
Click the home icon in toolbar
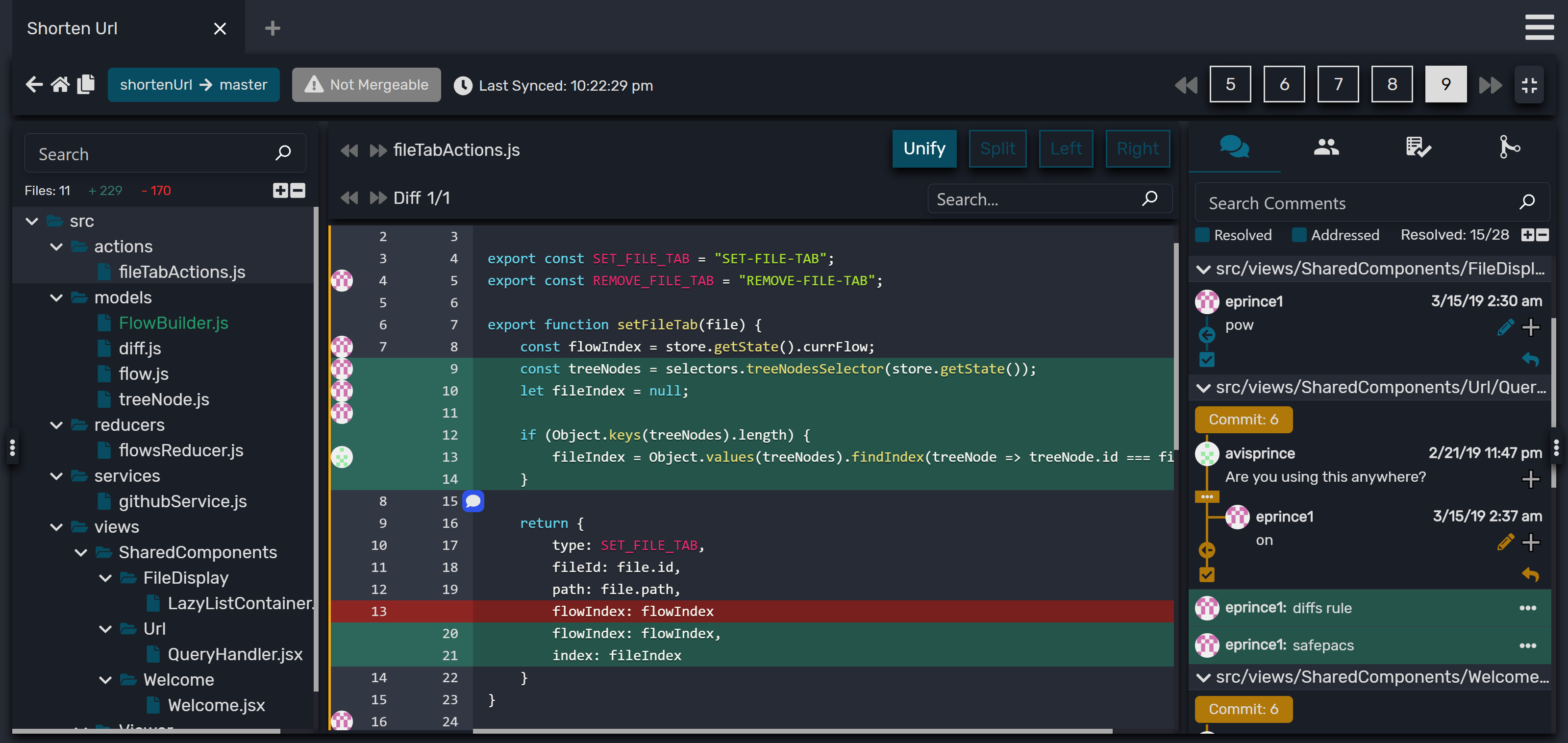click(x=60, y=85)
